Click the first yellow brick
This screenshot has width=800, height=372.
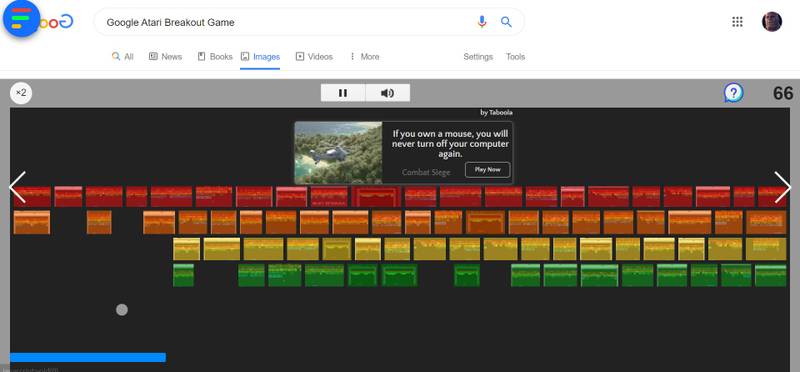(186, 249)
